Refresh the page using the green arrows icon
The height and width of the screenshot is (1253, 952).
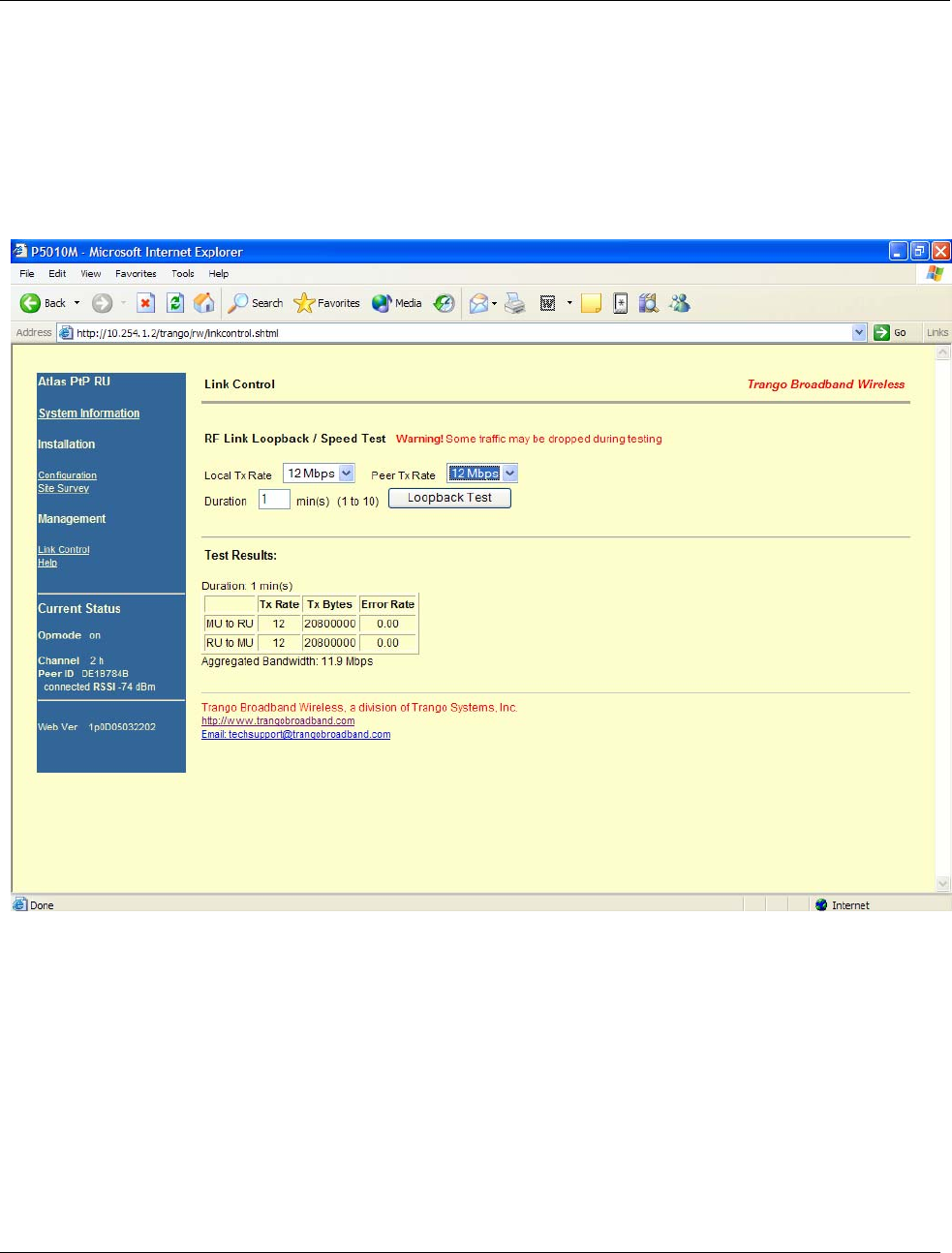pyautogui.click(x=175, y=303)
